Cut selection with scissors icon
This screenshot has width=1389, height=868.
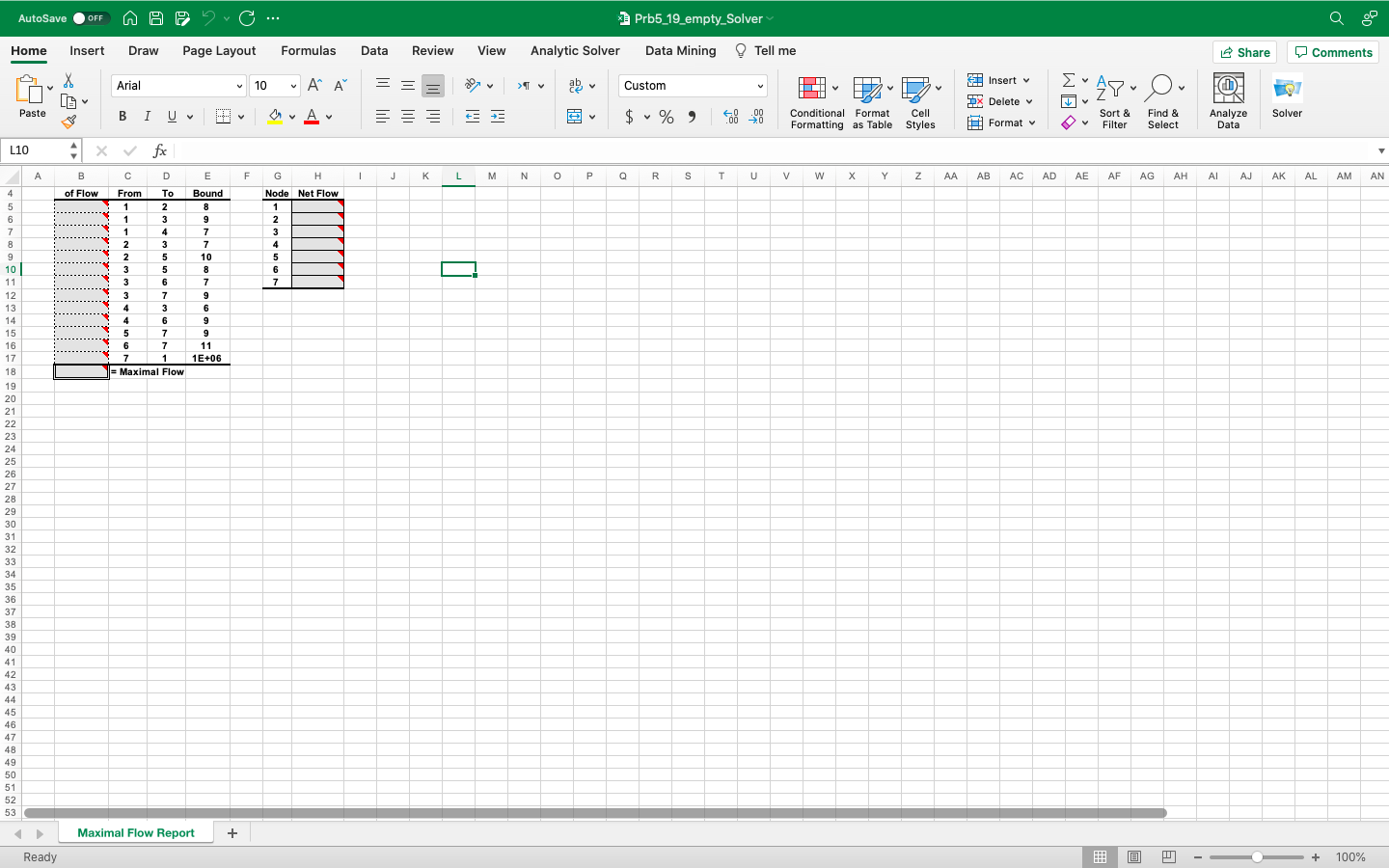pos(68,81)
